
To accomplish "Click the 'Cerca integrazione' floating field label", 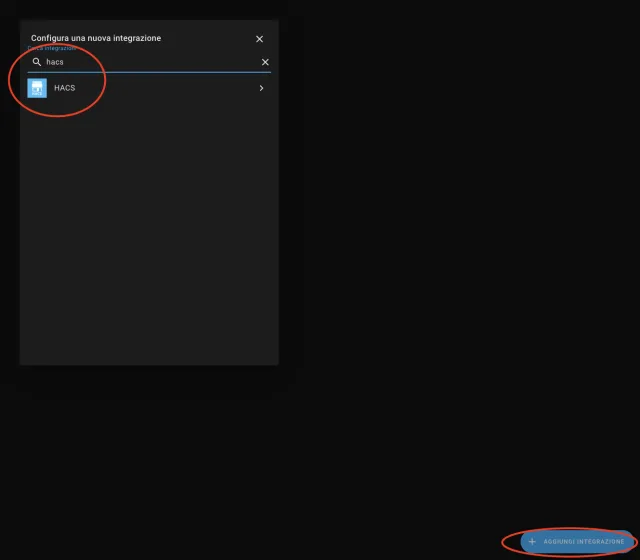I will 51,48.
